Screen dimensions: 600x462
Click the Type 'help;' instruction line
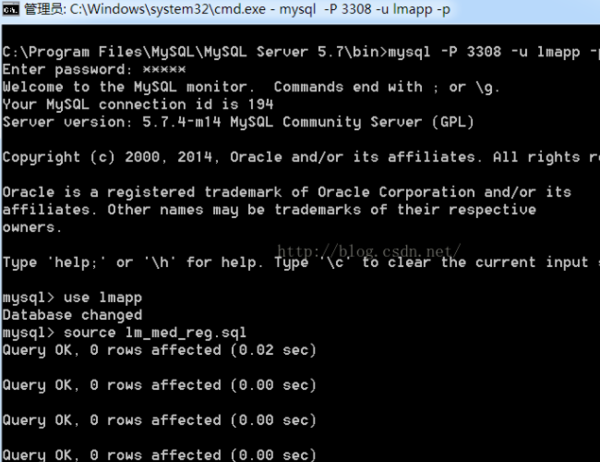300,262
